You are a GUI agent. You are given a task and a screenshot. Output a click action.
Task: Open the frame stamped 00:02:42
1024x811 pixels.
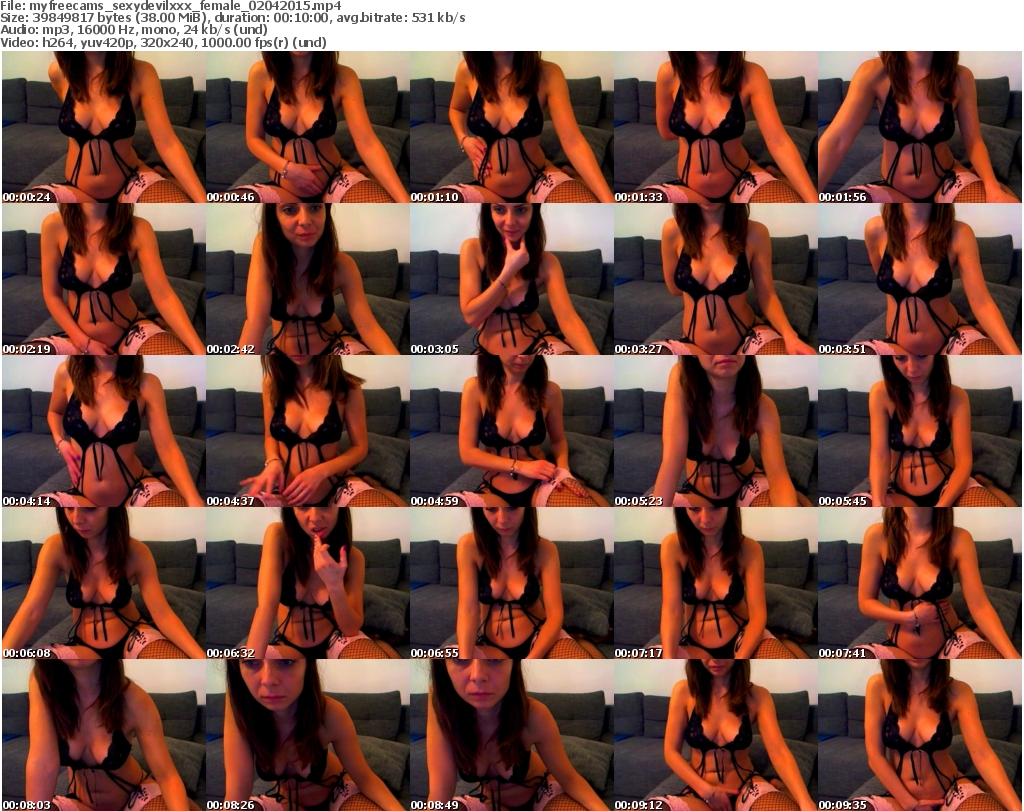[308, 279]
